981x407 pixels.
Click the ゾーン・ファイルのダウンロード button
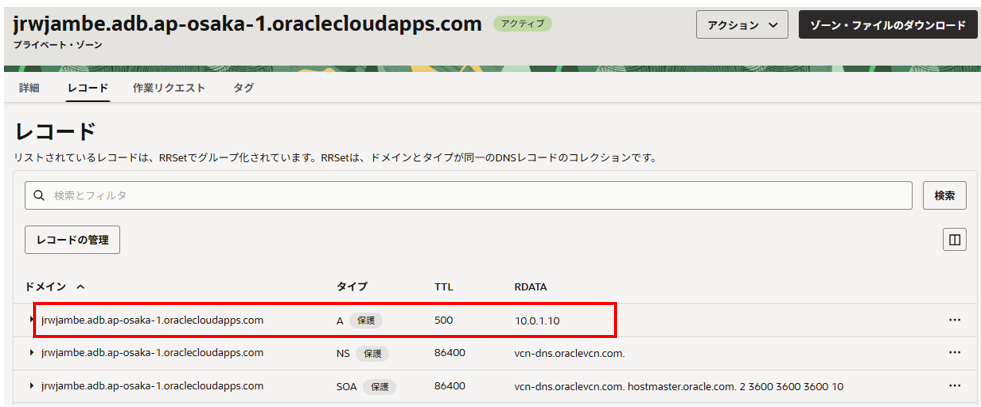point(887,25)
